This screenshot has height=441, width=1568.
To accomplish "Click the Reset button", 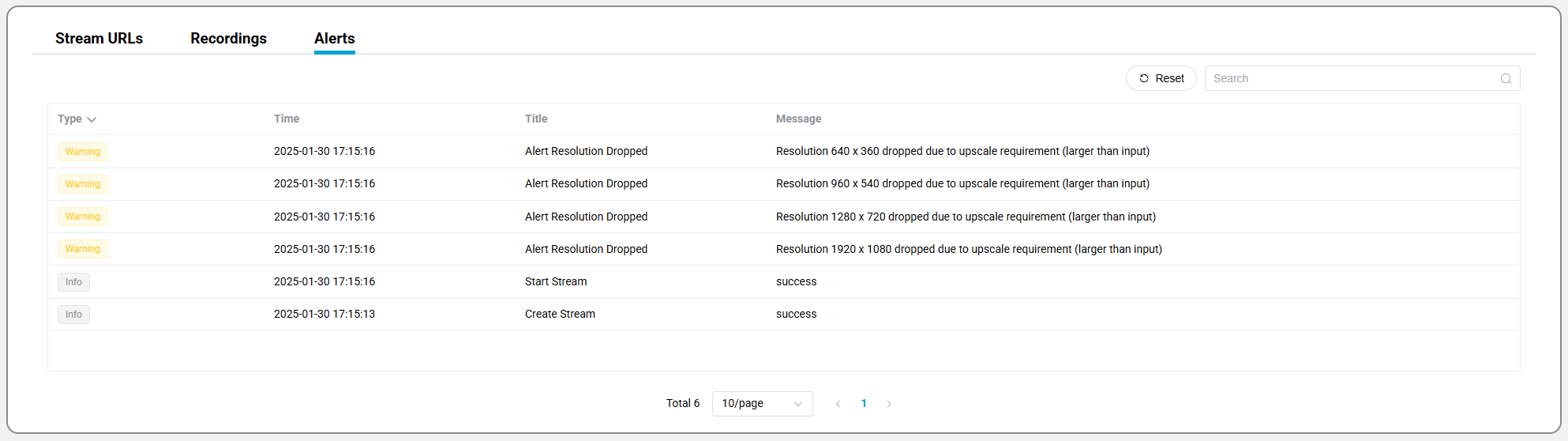I will 1161,78.
